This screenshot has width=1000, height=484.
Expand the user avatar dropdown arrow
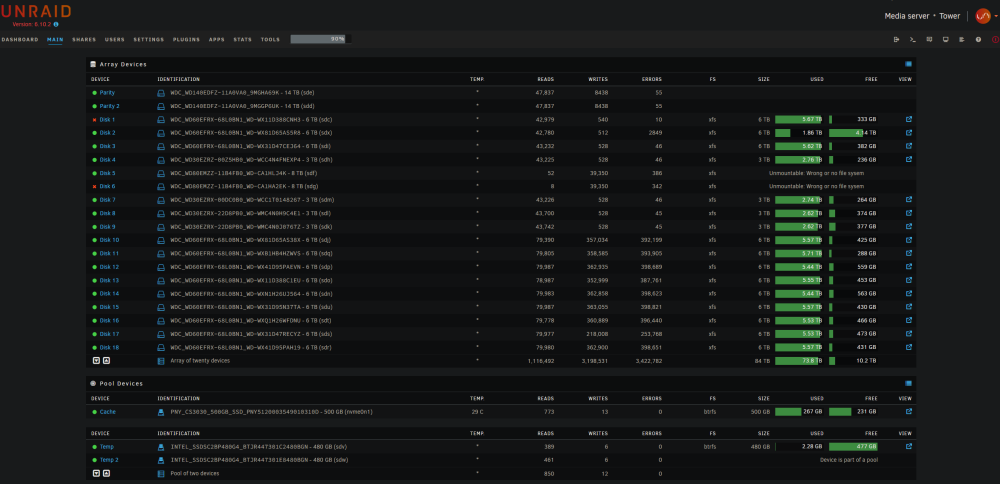(996, 17)
